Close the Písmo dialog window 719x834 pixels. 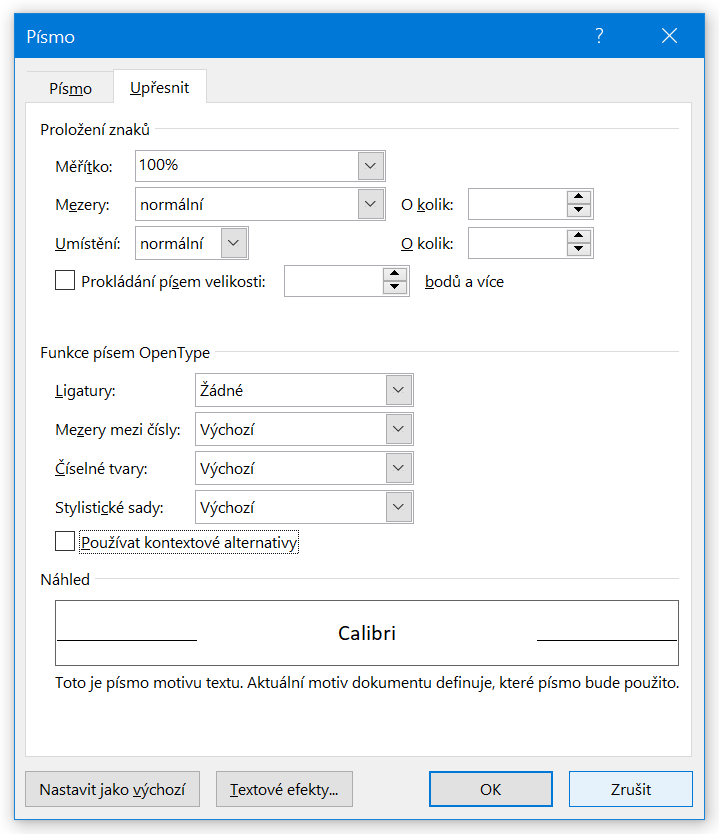pyautogui.click(x=670, y=36)
